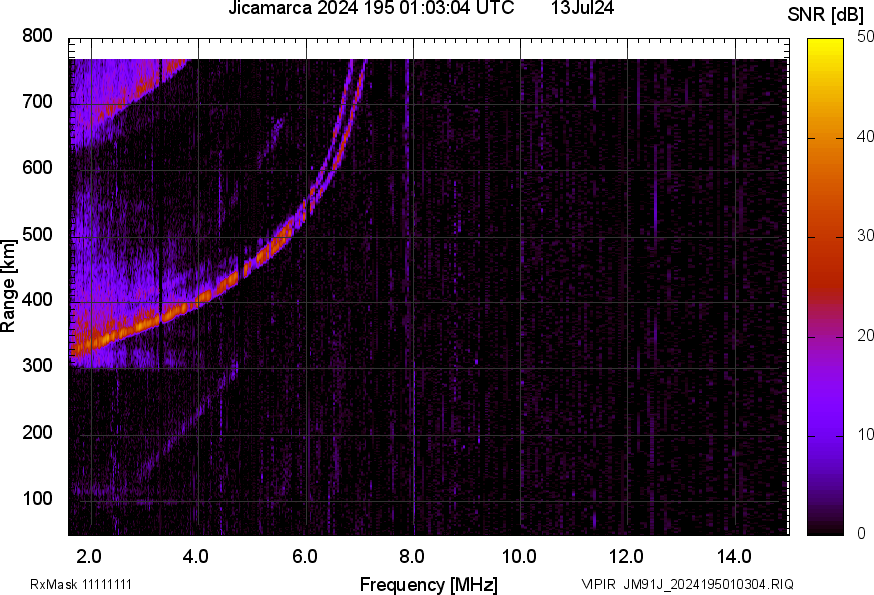874x595 pixels.
Task: Click the 'Frequency [MHz]' x-axis label
Action: [x=429, y=584]
